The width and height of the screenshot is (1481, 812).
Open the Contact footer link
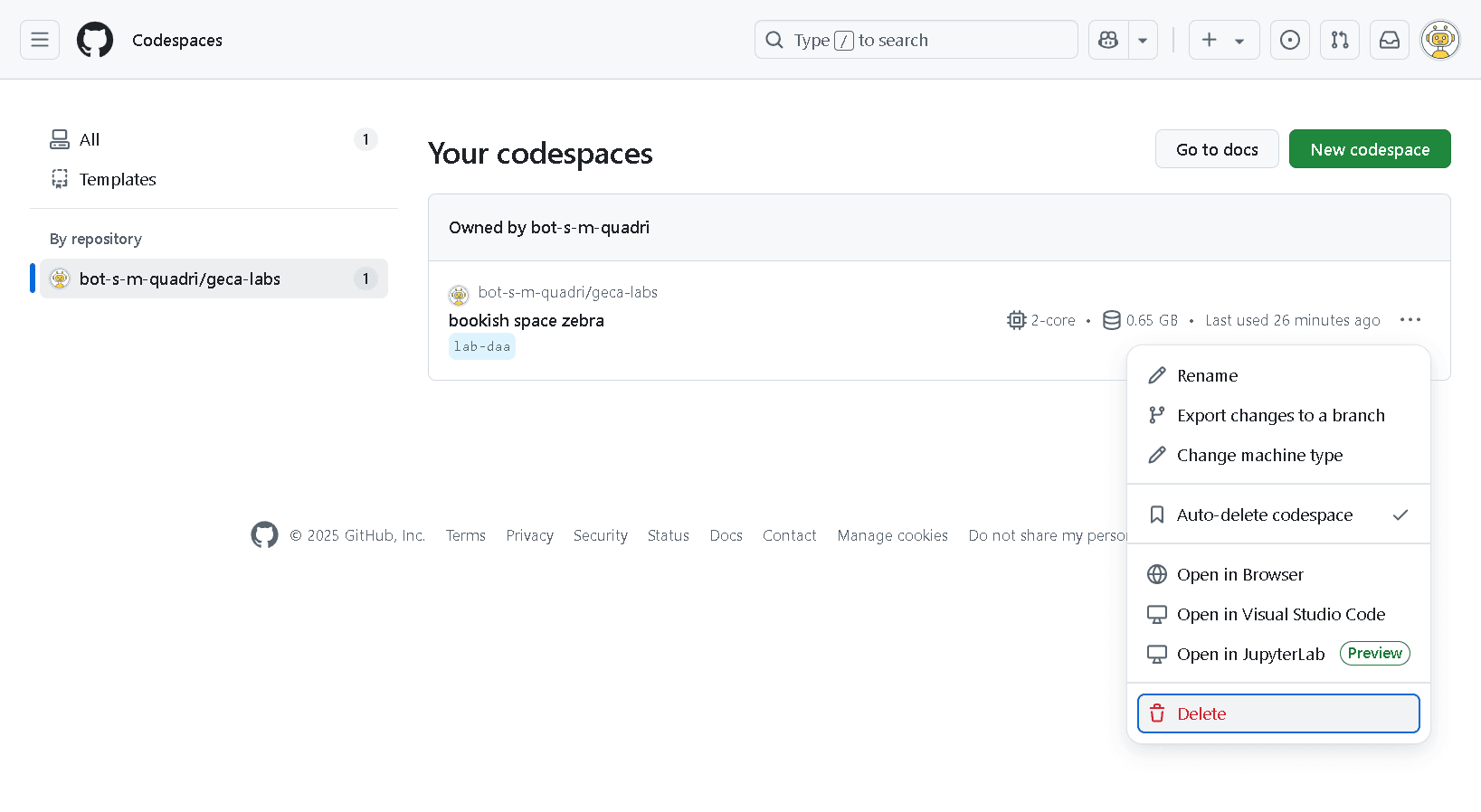coord(790,535)
